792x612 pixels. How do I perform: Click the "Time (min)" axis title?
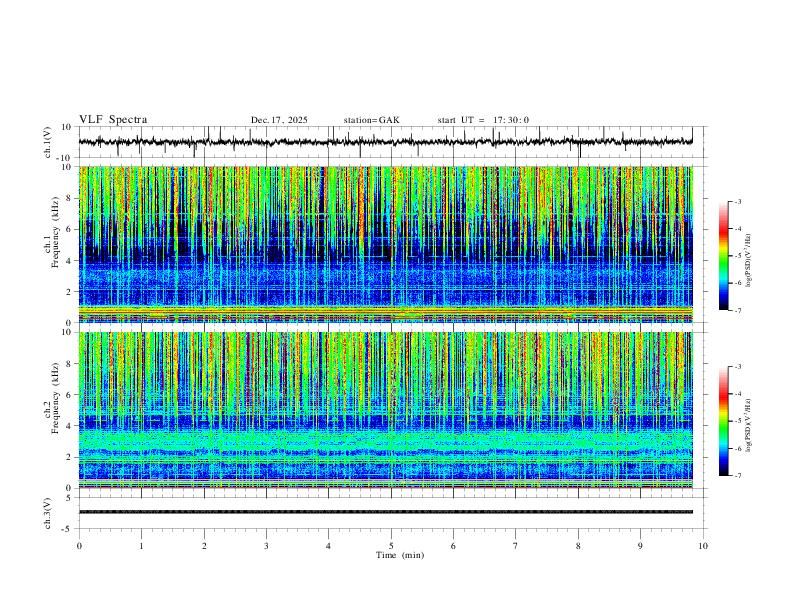click(400, 555)
